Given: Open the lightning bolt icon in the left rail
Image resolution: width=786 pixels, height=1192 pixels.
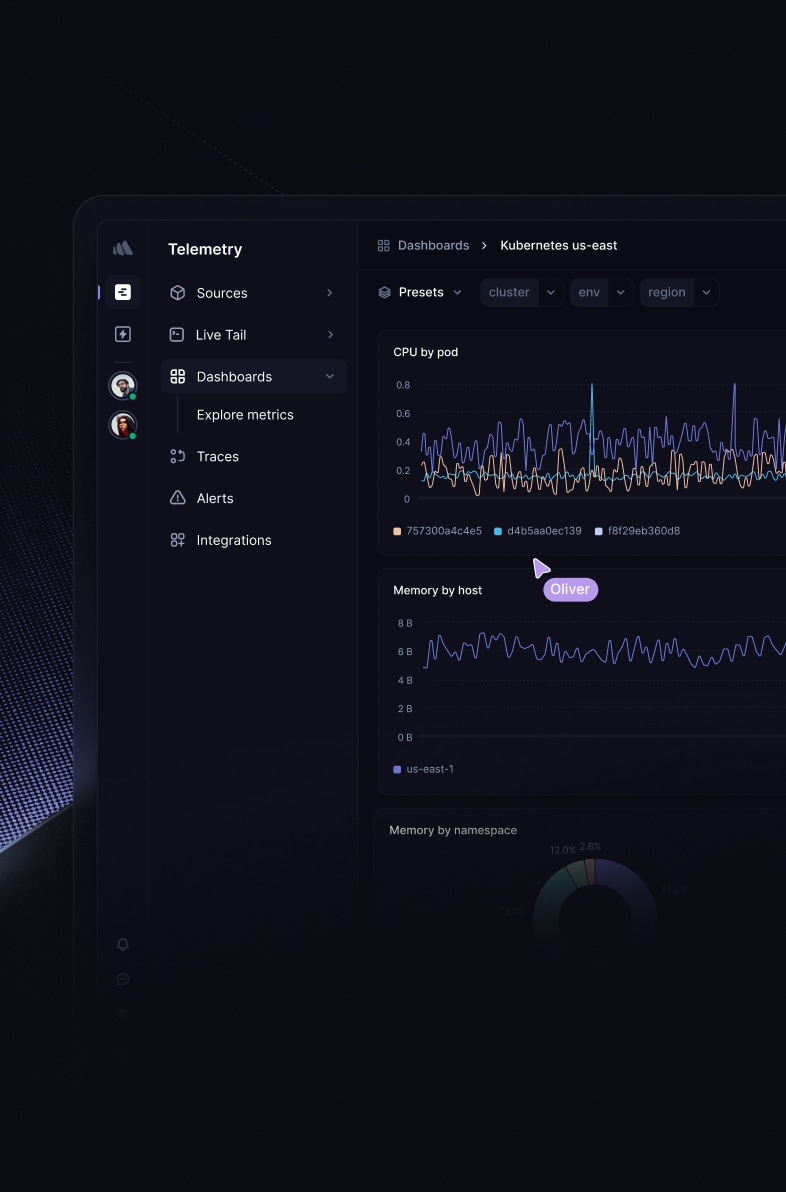Looking at the screenshot, I should pos(122,334).
